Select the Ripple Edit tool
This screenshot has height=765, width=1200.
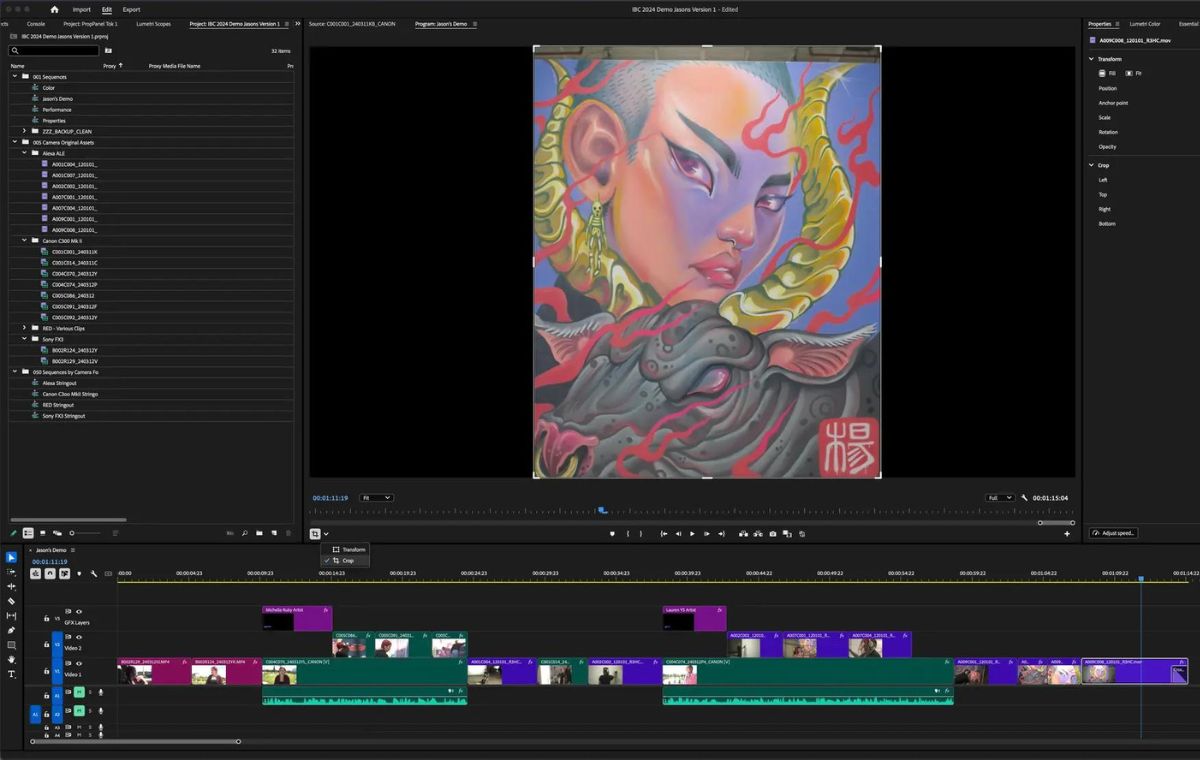tap(11, 586)
